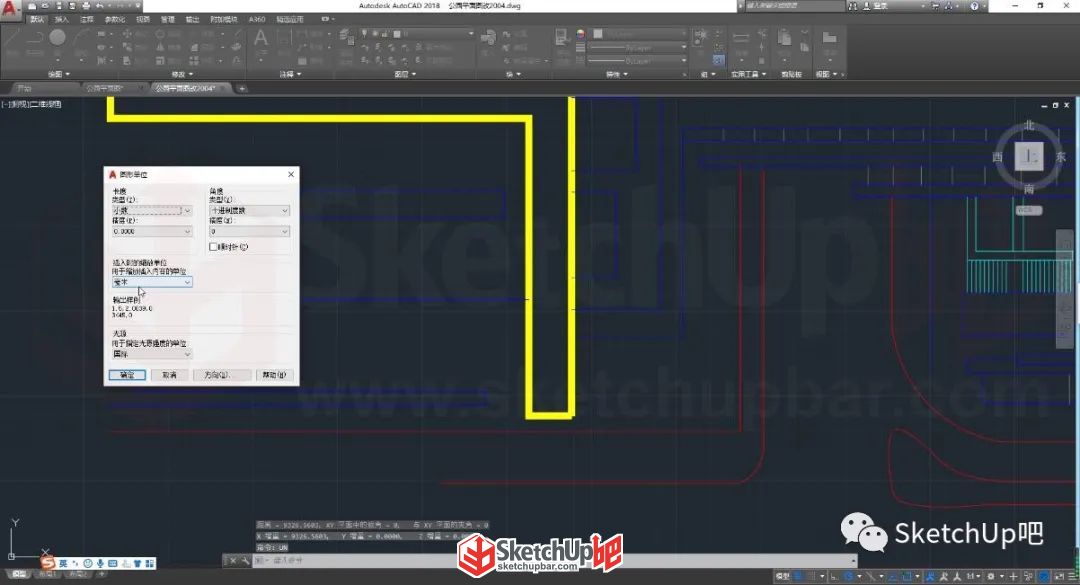Click the Group icon in the 组 panel
This screenshot has height=585, width=1080.
coord(700,37)
